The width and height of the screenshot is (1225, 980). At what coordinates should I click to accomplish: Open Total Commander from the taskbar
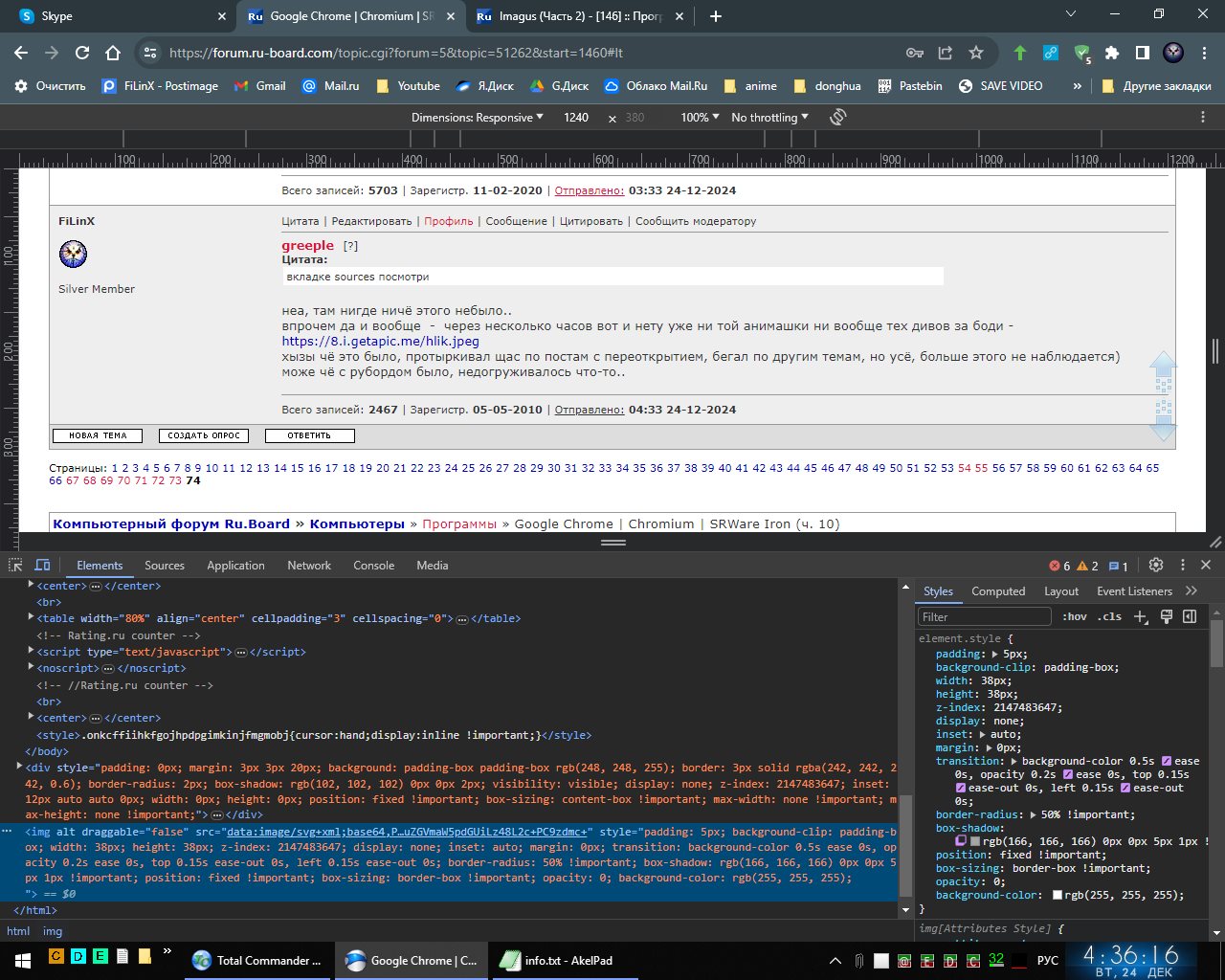coord(257,960)
